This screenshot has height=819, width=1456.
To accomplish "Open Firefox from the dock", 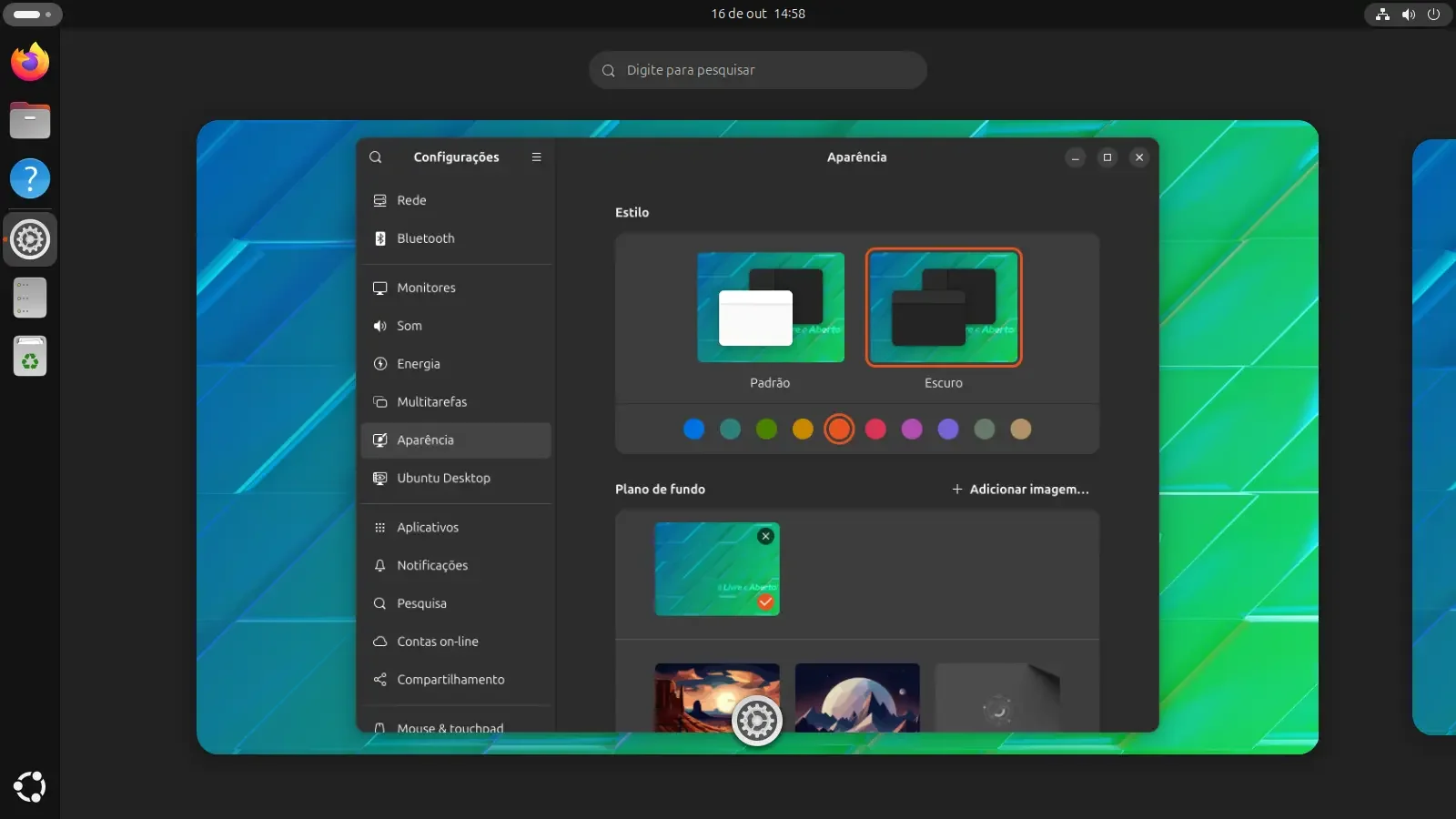I will 30,62.
